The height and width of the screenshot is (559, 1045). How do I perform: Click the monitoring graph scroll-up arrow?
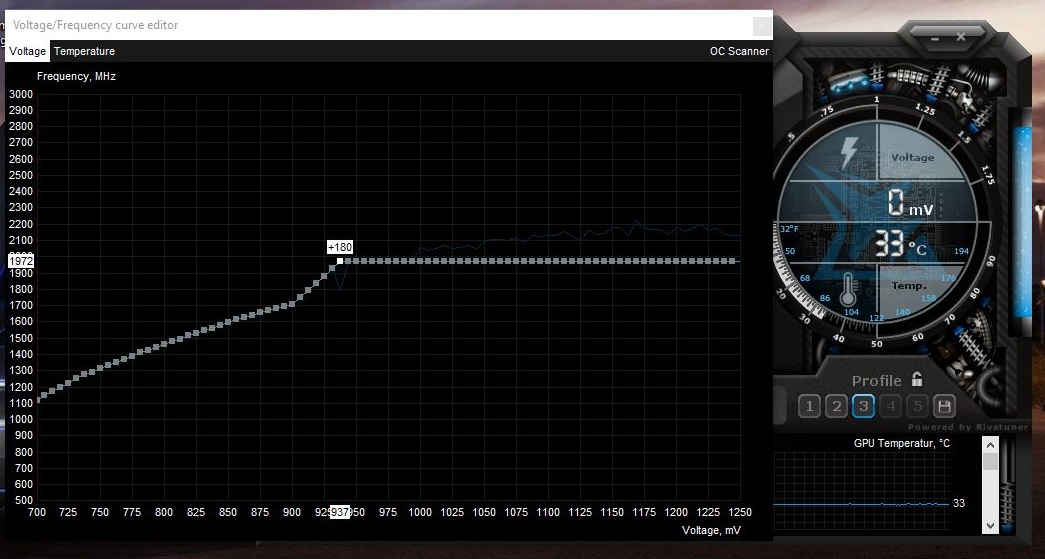click(x=990, y=444)
